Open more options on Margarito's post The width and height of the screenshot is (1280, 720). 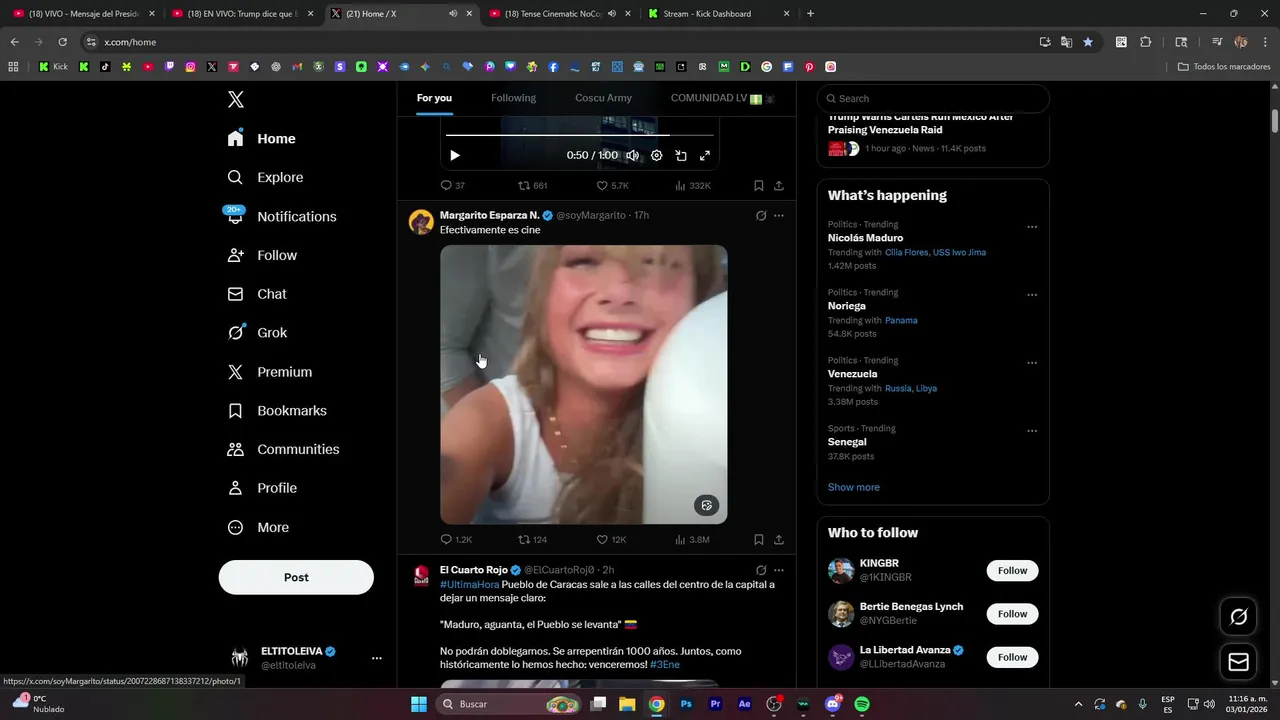[779, 215]
